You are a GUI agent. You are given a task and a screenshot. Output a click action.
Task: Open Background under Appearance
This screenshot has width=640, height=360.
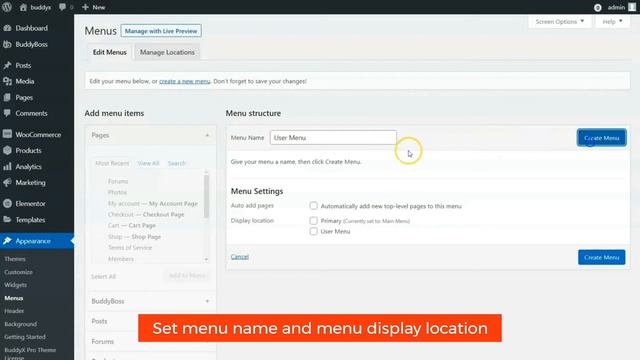coord(20,324)
